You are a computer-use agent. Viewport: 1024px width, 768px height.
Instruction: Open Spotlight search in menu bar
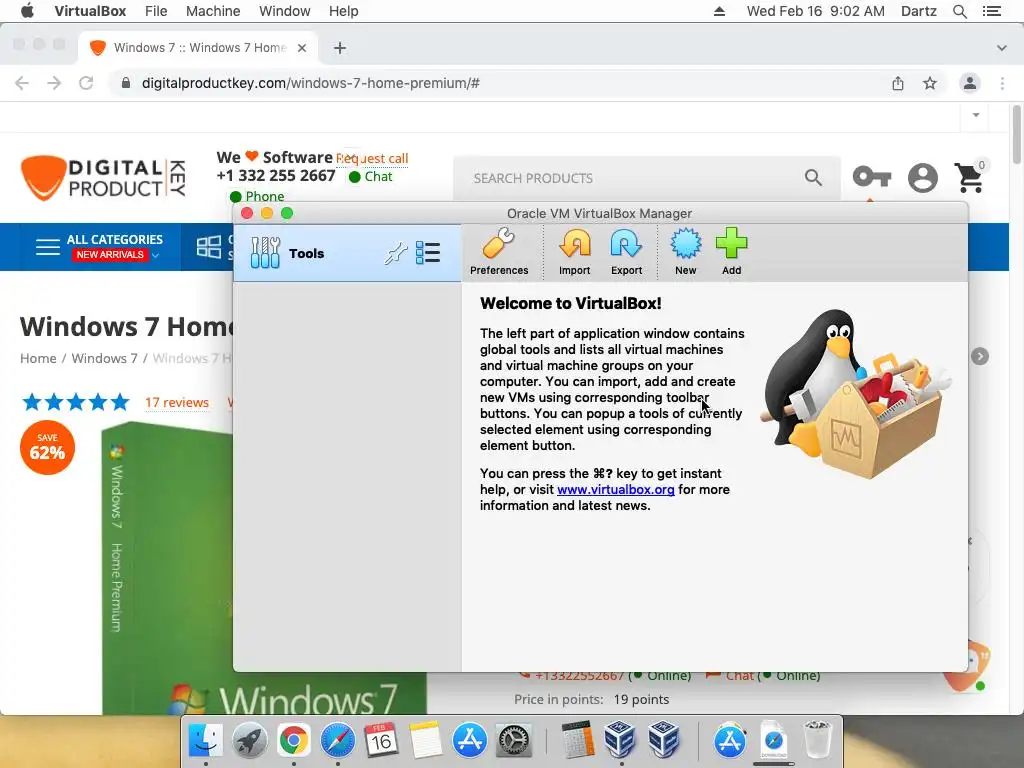[959, 11]
